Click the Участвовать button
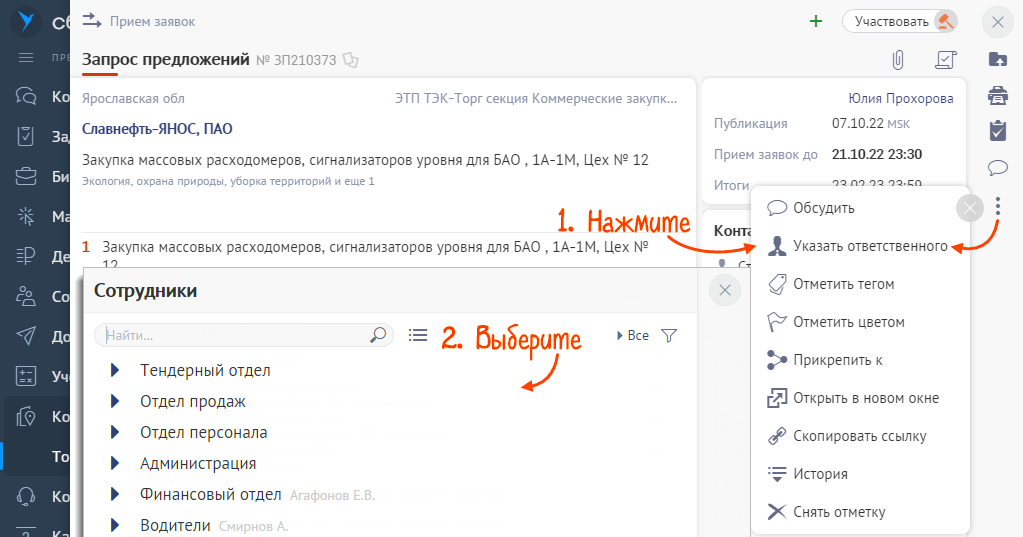 tap(900, 22)
